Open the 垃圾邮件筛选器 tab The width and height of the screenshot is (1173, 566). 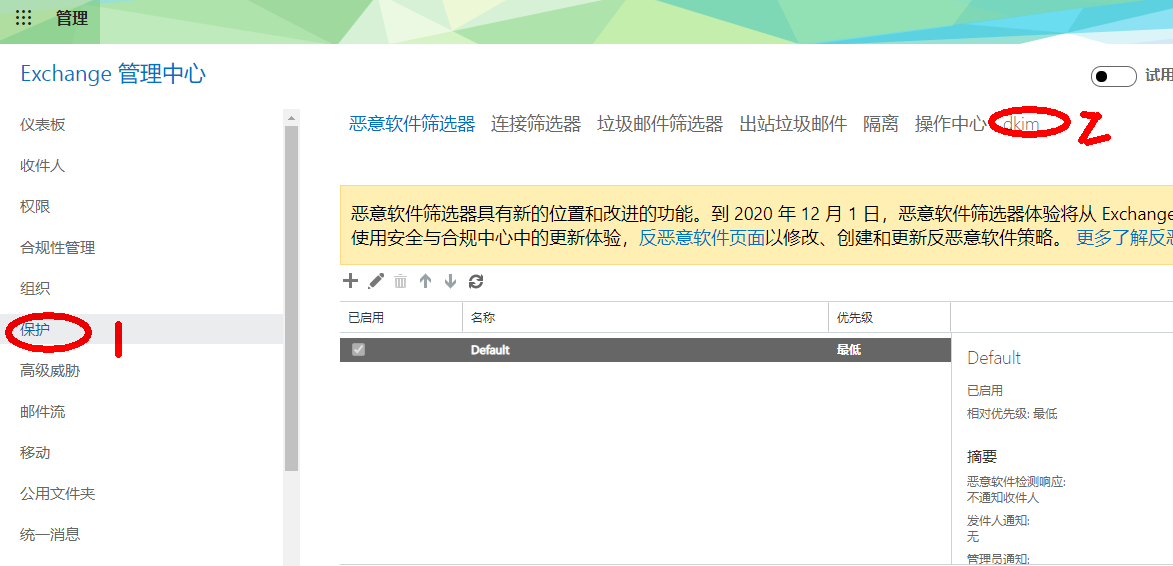pos(660,124)
